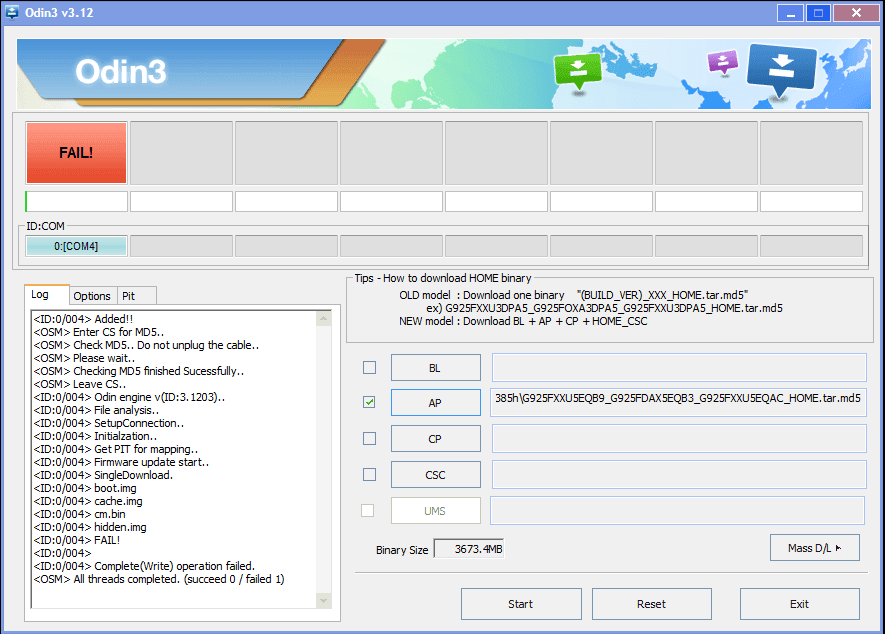Click log line 'Firmware update start..'
885x634 pixels.
(121, 462)
